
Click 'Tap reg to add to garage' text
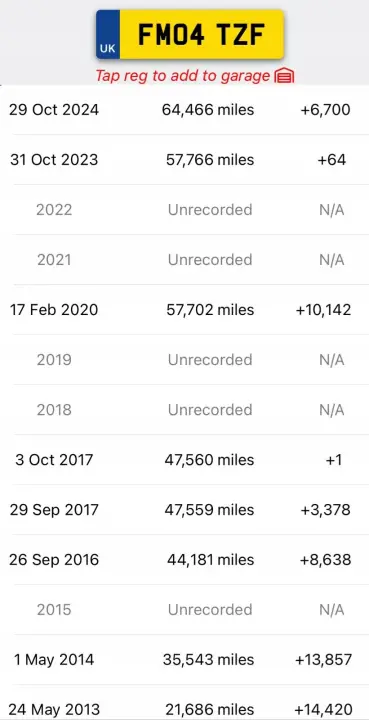[183, 76]
